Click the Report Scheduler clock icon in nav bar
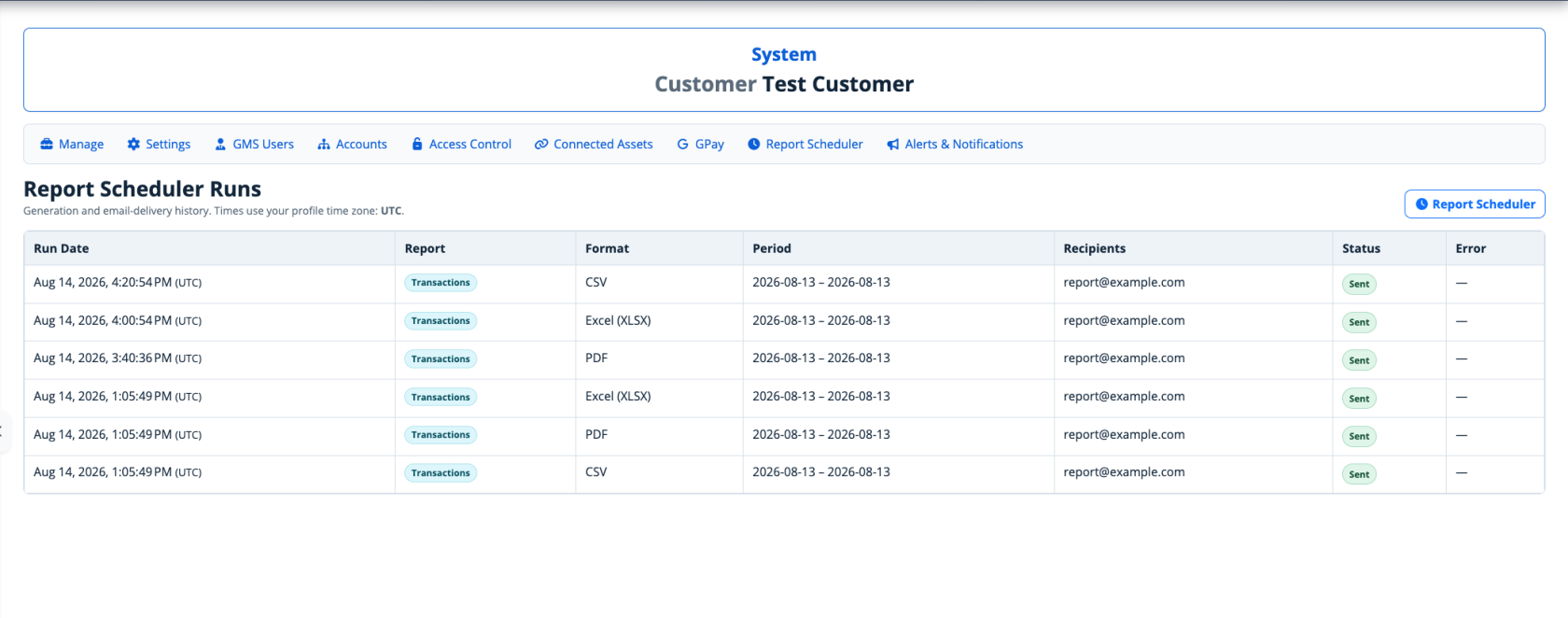 click(754, 144)
